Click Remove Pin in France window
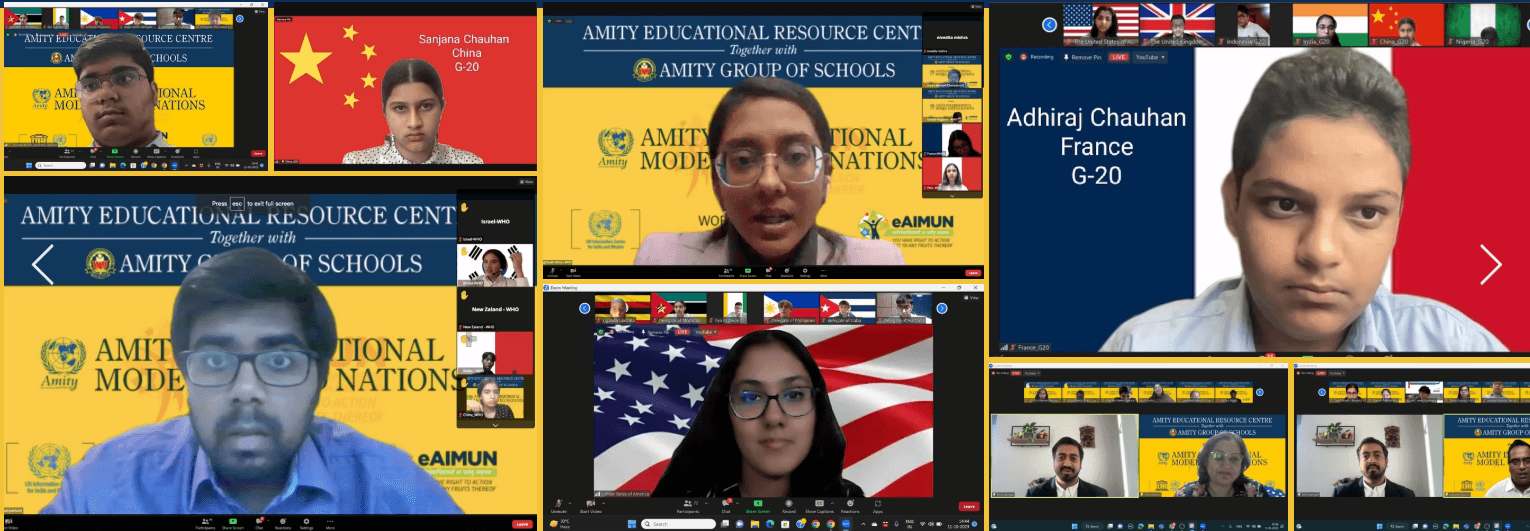 pos(1082,57)
